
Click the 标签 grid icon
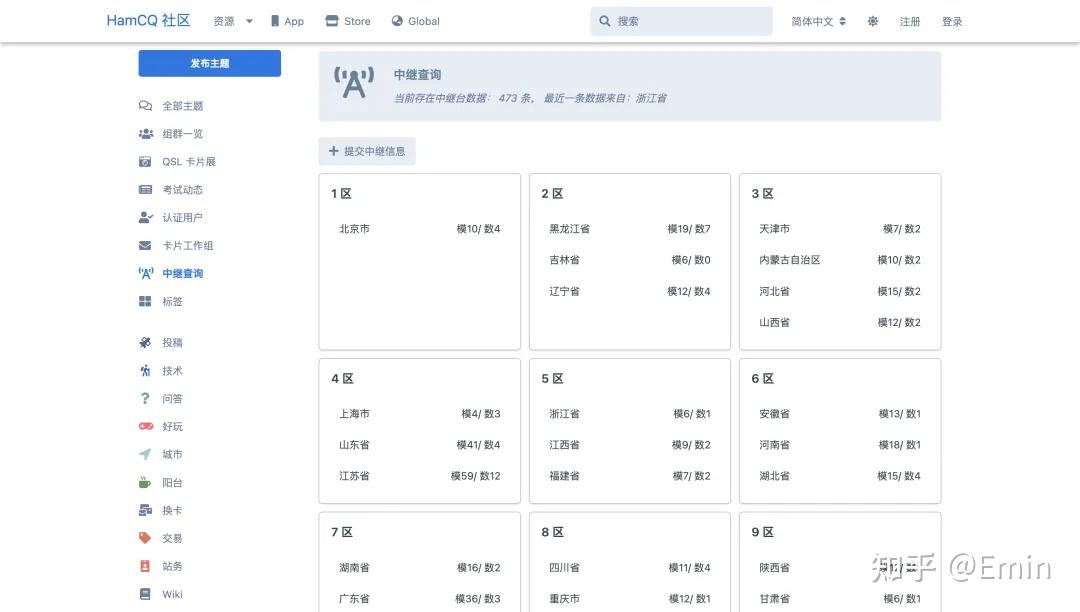click(x=145, y=301)
